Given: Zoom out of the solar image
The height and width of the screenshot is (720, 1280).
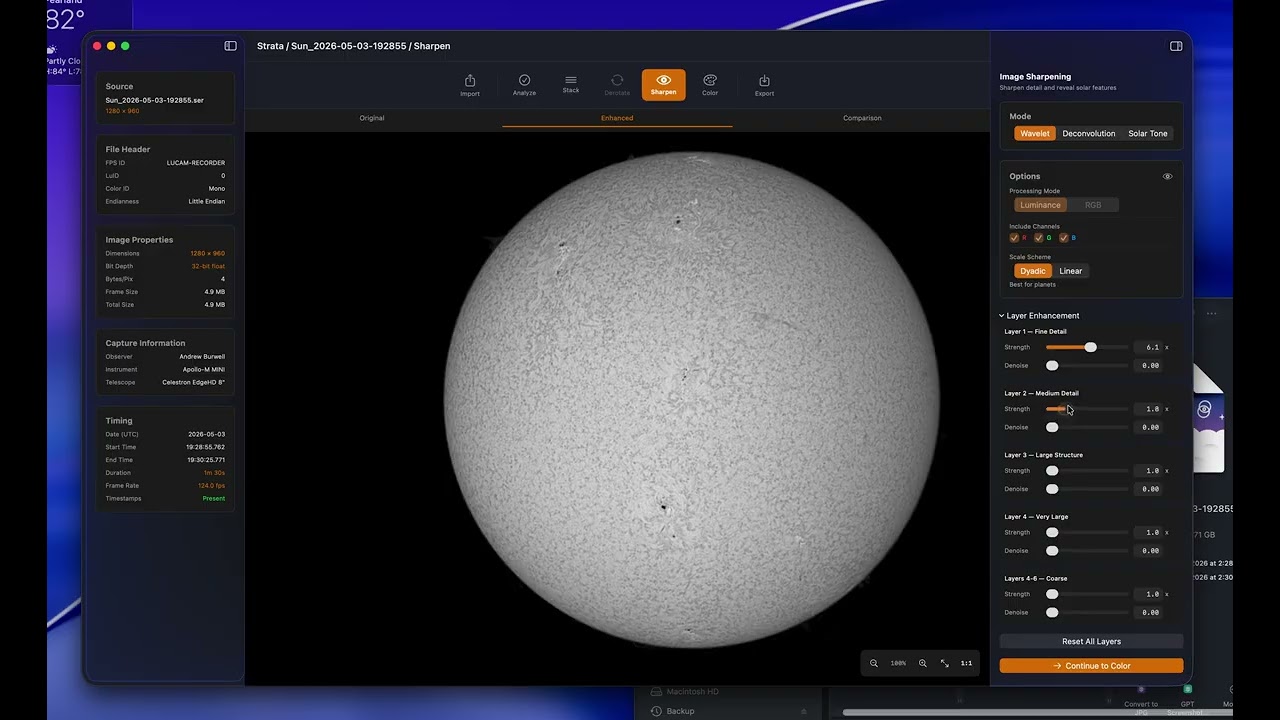Looking at the screenshot, I should tap(874, 663).
